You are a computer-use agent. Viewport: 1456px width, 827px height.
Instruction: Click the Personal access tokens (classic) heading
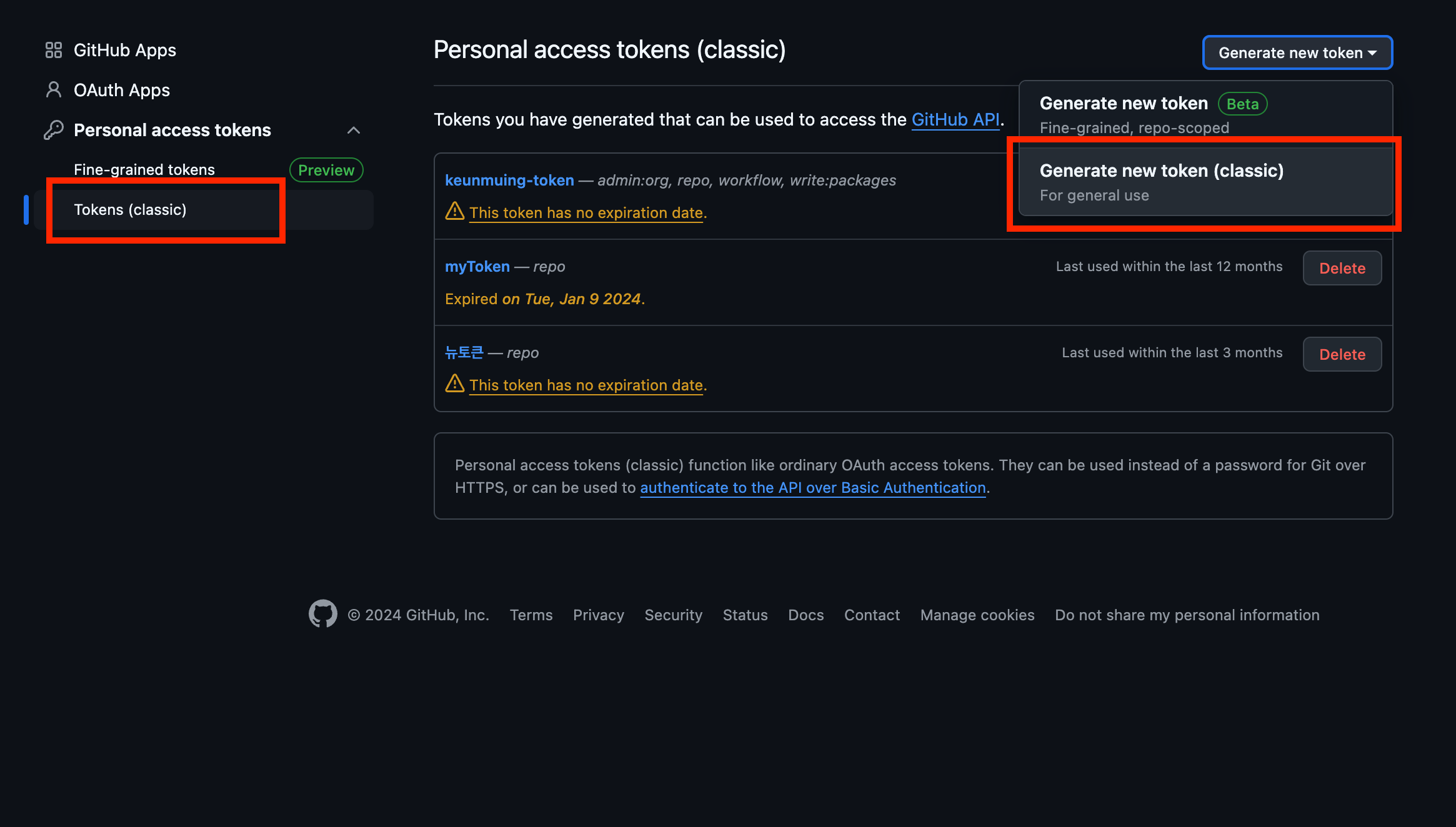pyautogui.click(x=610, y=49)
